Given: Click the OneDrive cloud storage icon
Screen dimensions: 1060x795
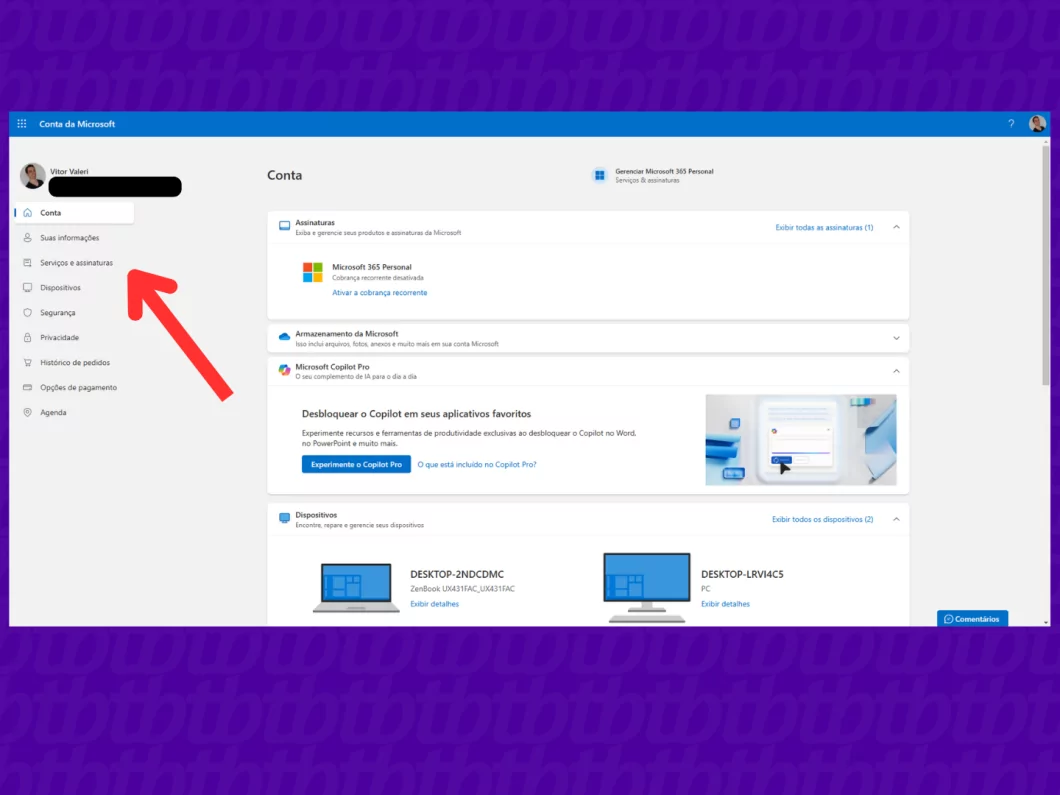Looking at the screenshot, I should [285, 337].
